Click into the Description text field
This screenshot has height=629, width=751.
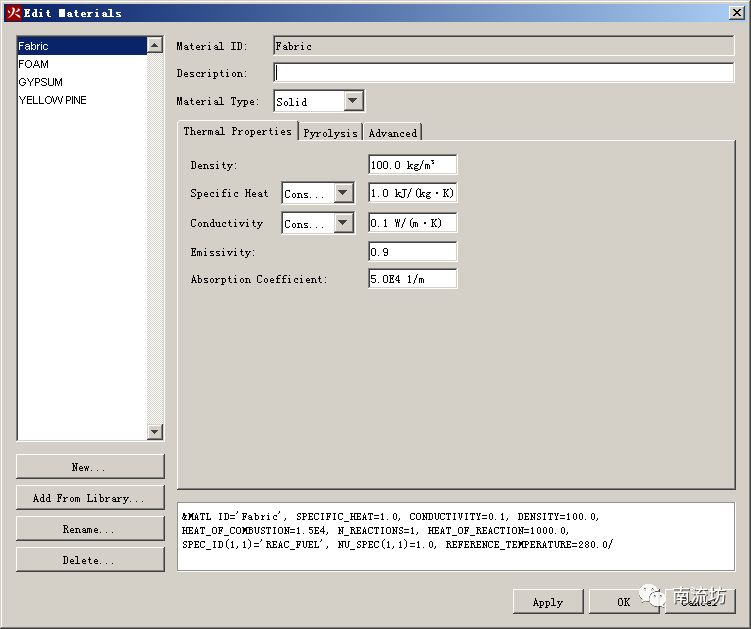coord(503,73)
